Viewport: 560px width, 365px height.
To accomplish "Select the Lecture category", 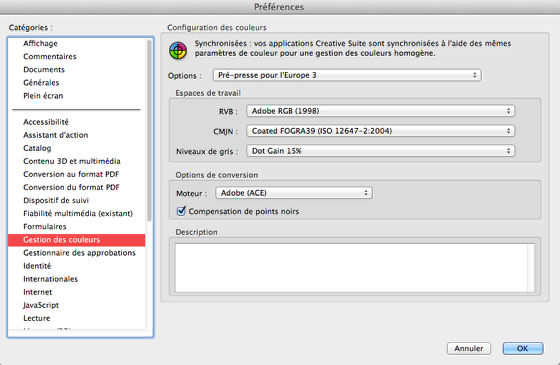I will pos(76,318).
